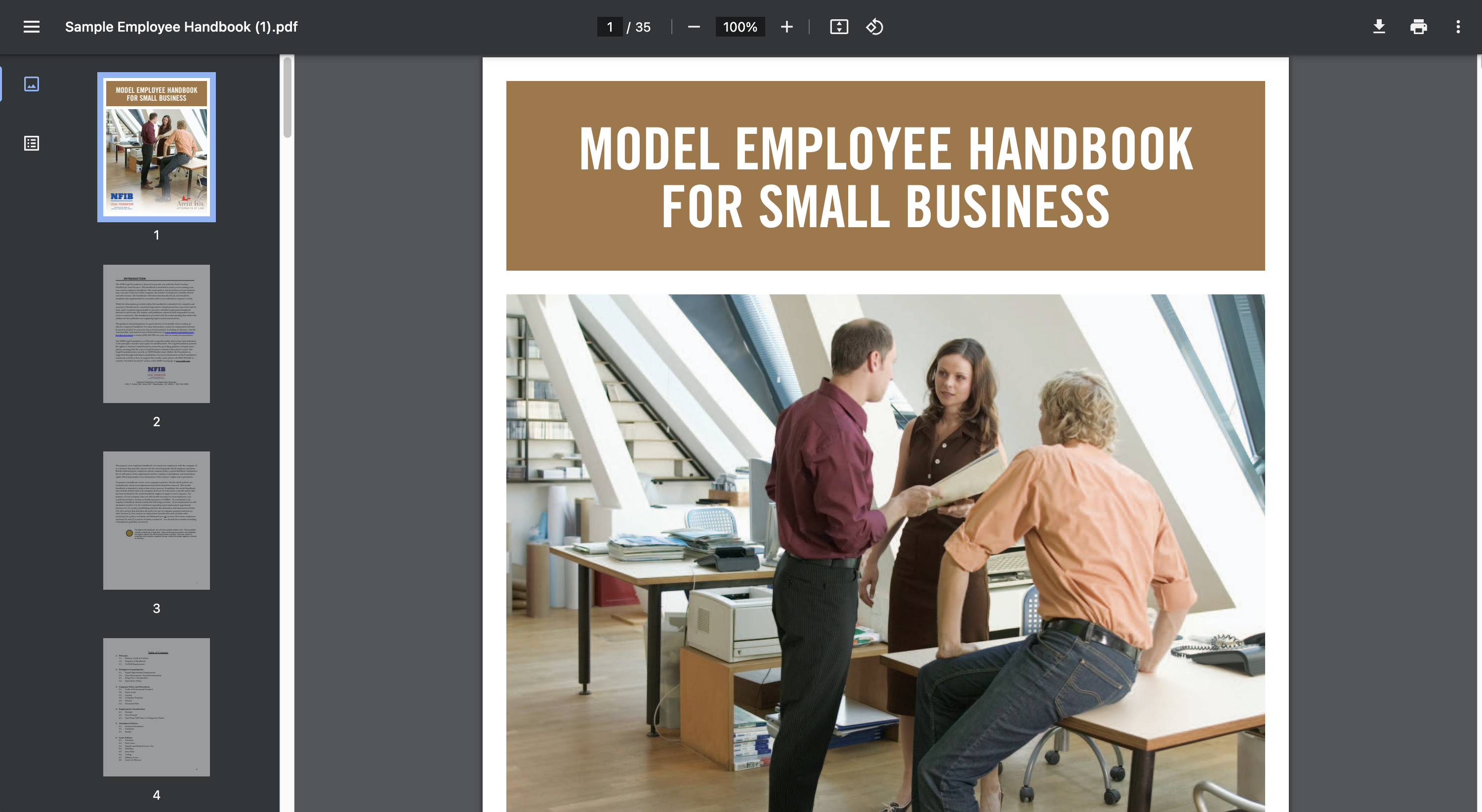Image resolution: width=1482 pixels, height=812 pixels.
Task: Rotate the page counterclockwise
Action: [x=874, y=27]
